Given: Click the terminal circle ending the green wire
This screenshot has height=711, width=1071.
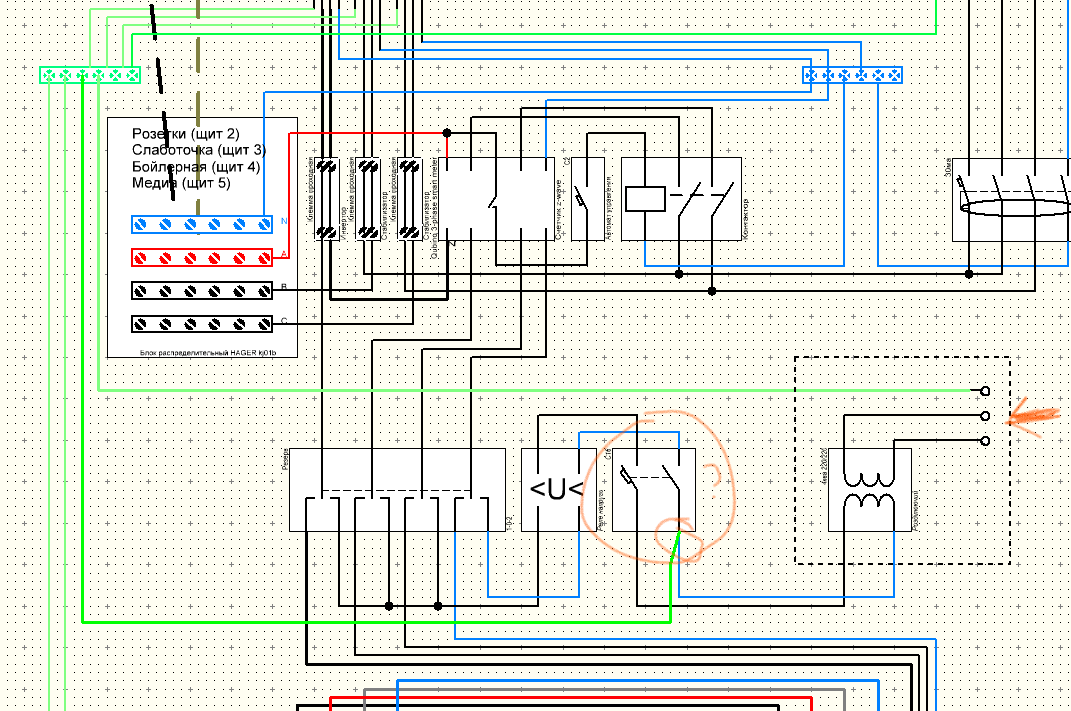Looking at the screenshot, I should [x=985, y=391].
